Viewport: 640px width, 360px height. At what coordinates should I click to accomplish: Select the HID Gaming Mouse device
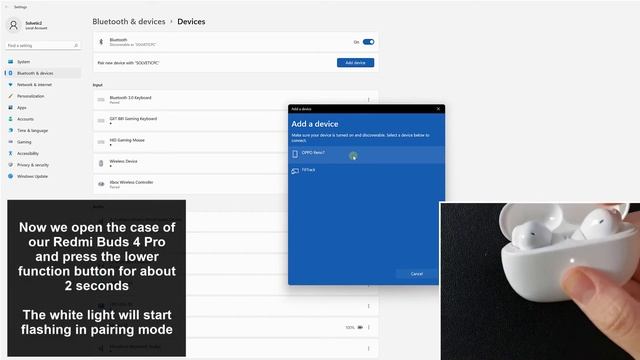(x=191, y=142)
